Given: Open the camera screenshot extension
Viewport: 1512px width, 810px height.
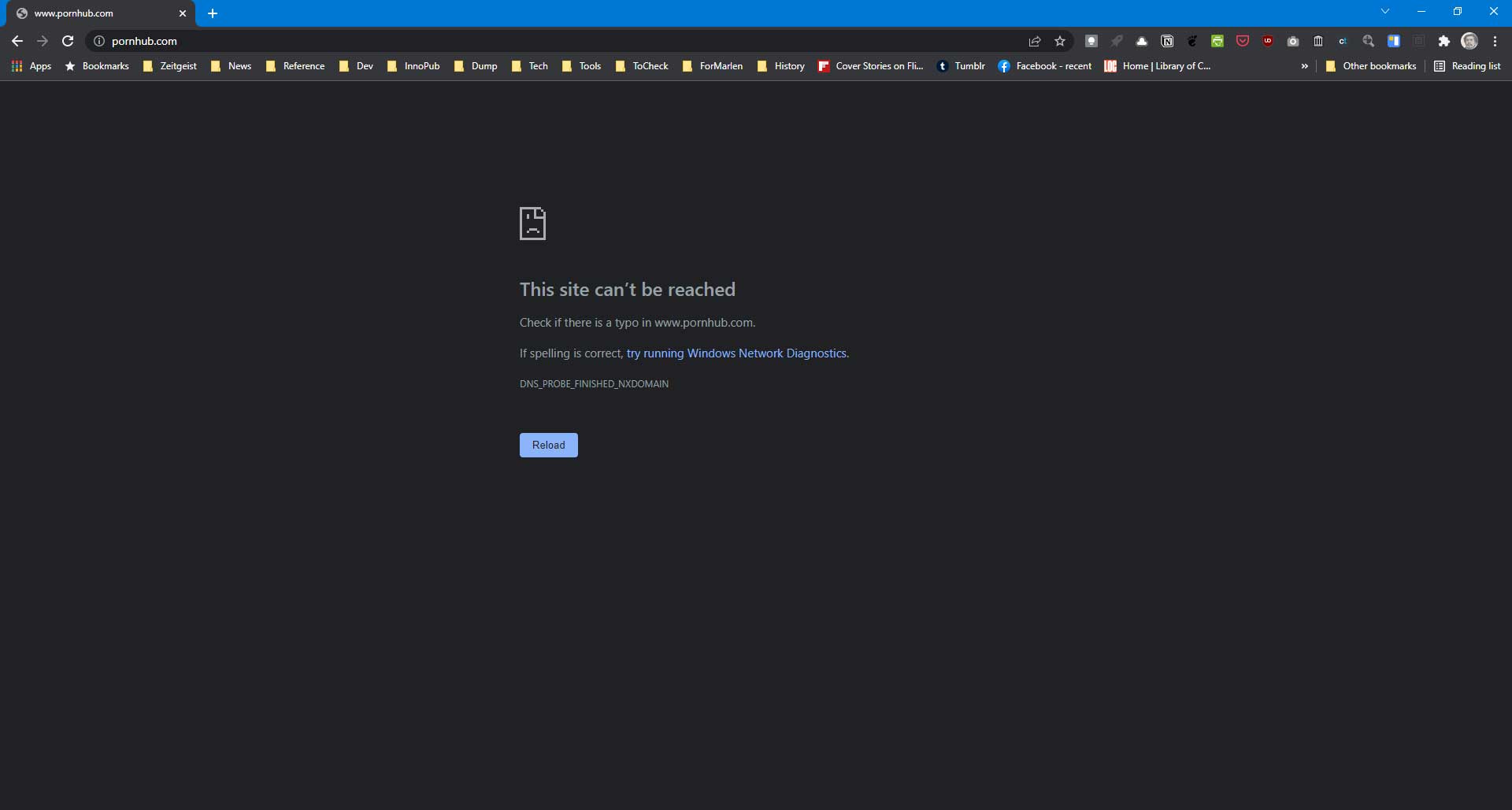Looking at the screenshot, I should pos(1293,41).
